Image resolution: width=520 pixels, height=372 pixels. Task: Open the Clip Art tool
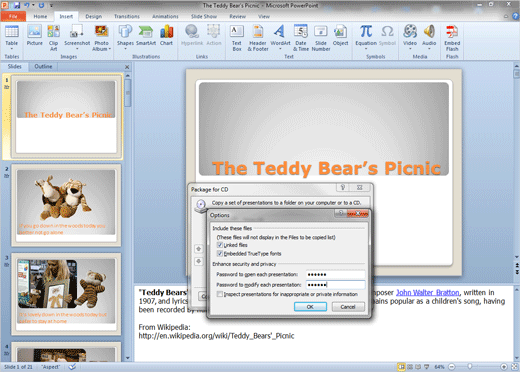[x=53, y=38]
